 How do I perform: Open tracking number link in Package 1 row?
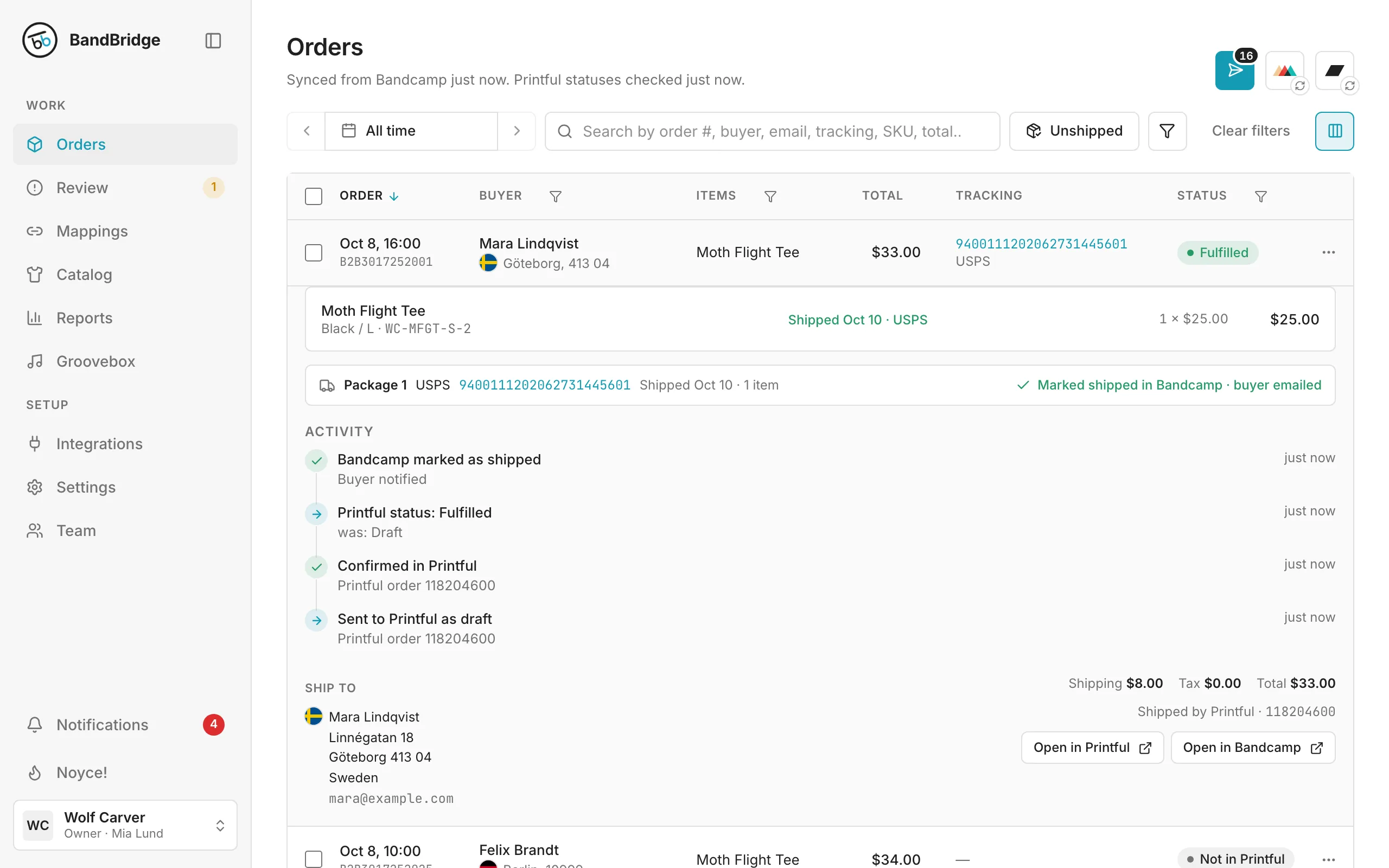coord(545,385)
